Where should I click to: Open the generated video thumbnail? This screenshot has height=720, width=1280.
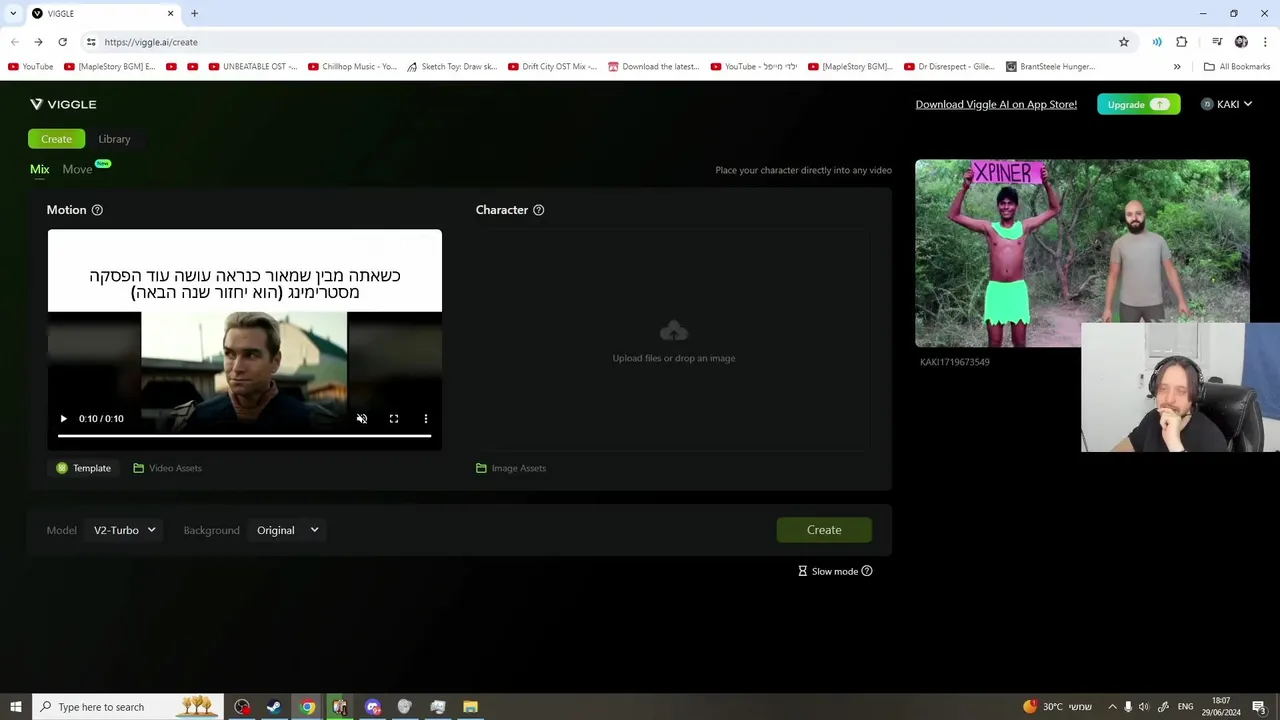click(x=1082, y=253)
